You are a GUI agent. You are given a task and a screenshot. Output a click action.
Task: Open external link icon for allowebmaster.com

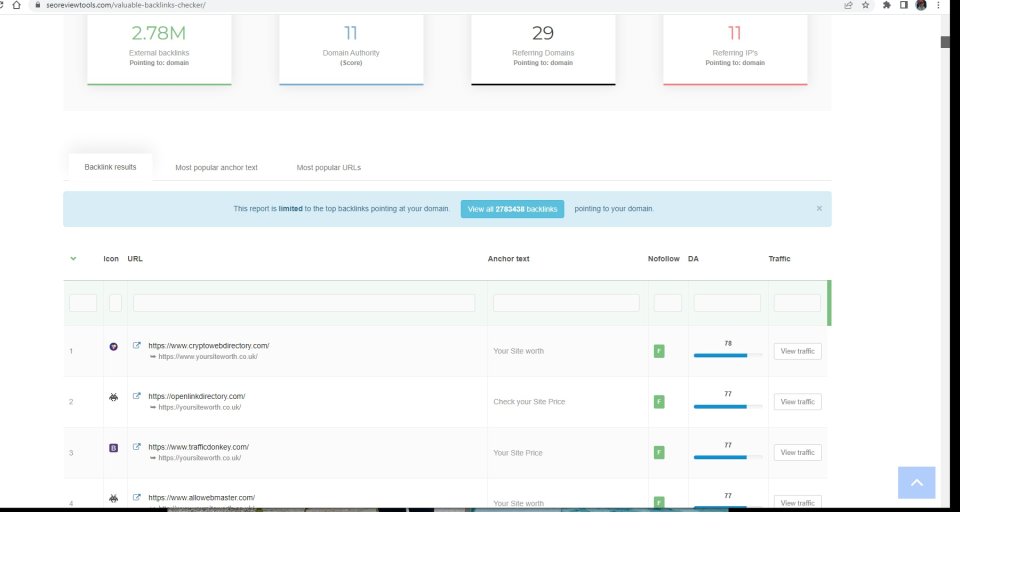coord(136,497)
